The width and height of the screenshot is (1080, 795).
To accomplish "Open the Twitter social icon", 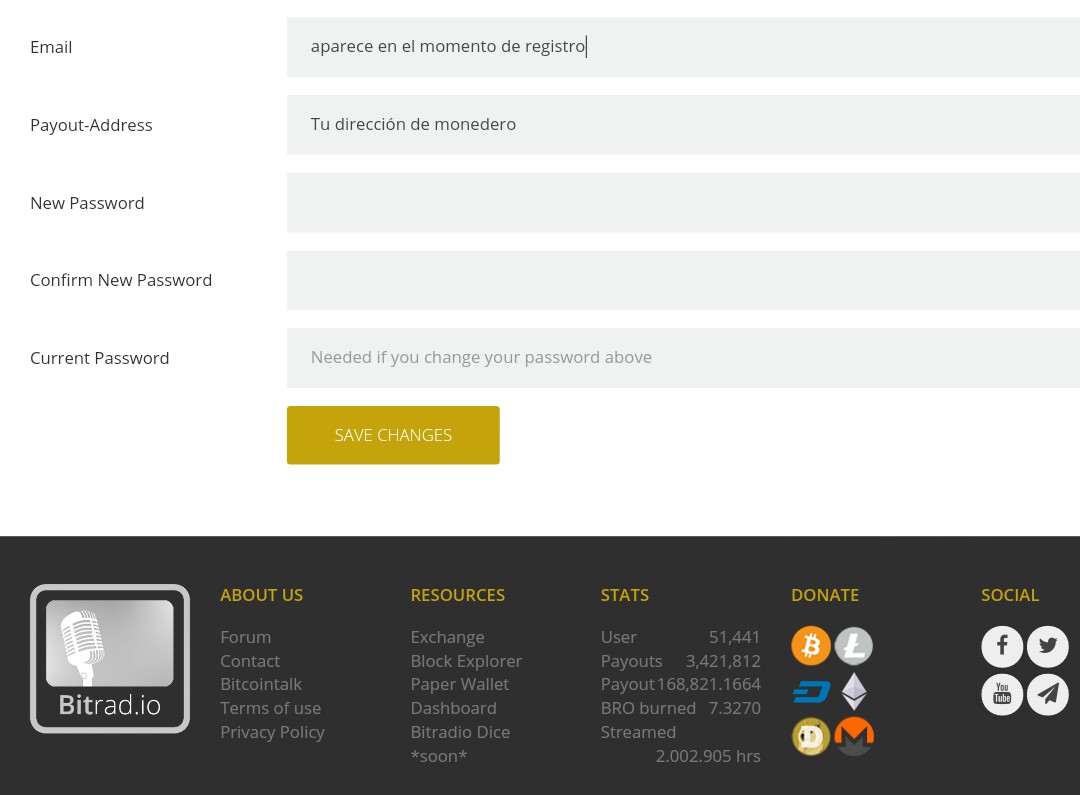I will click(1048, 646).
